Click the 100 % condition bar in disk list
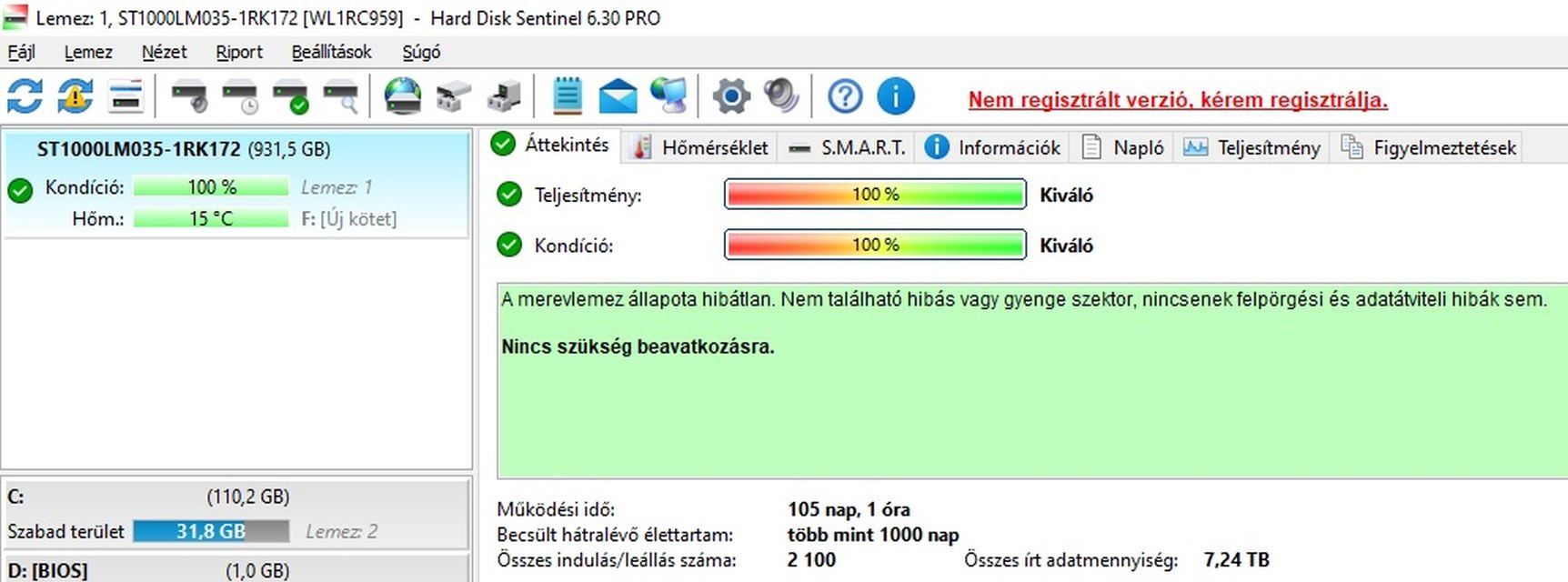Screen dimensions: 1568x582 (x=211, y=186)
